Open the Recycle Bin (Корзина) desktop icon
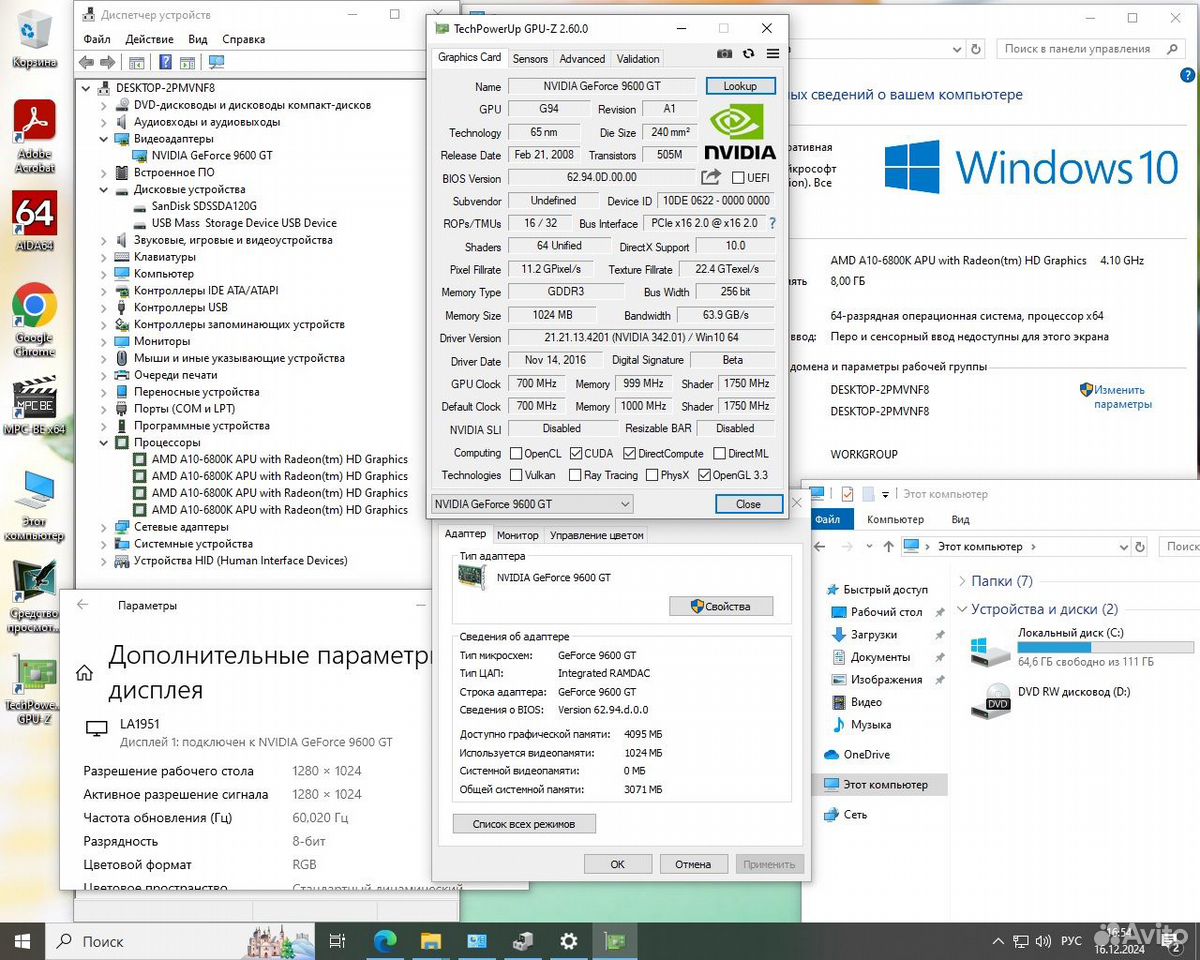The image size is (1200, 960). (35, 40)
